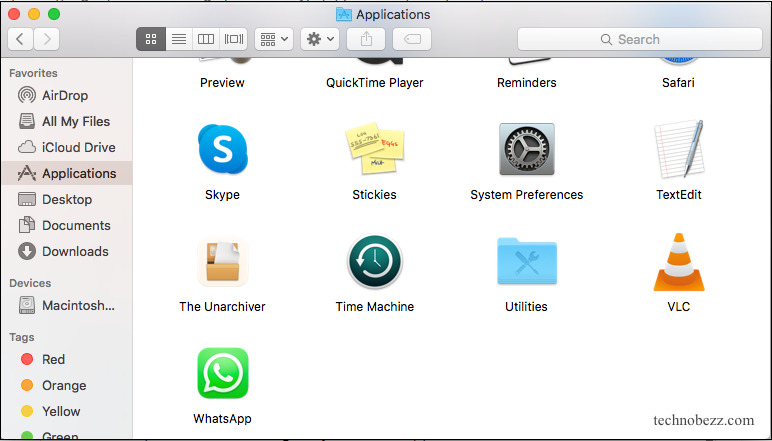
Task: Click the Desktop sidebar icon
Action: pos(27,199)
